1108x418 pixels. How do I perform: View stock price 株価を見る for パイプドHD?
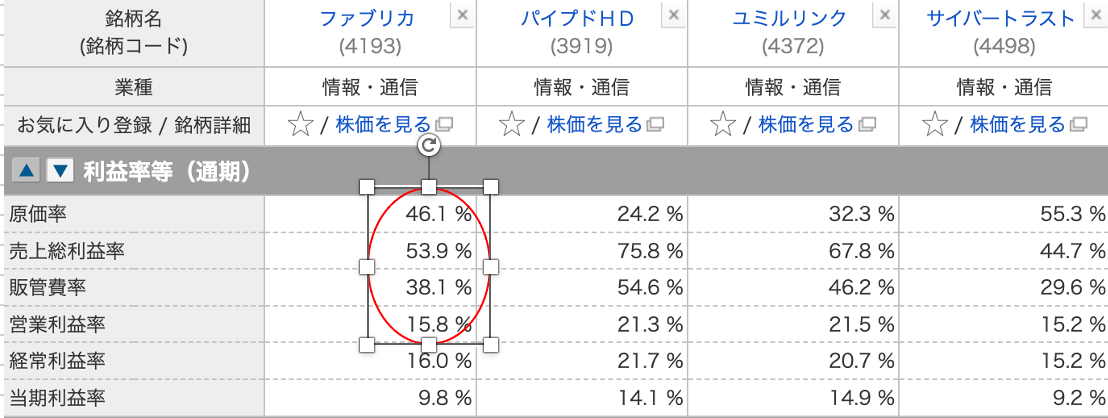point(594,125)
